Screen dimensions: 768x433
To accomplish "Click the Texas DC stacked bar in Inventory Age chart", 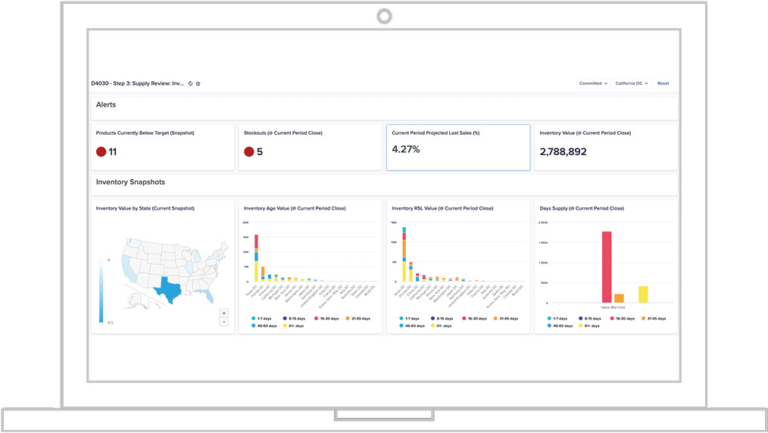I will pos(256,258).
